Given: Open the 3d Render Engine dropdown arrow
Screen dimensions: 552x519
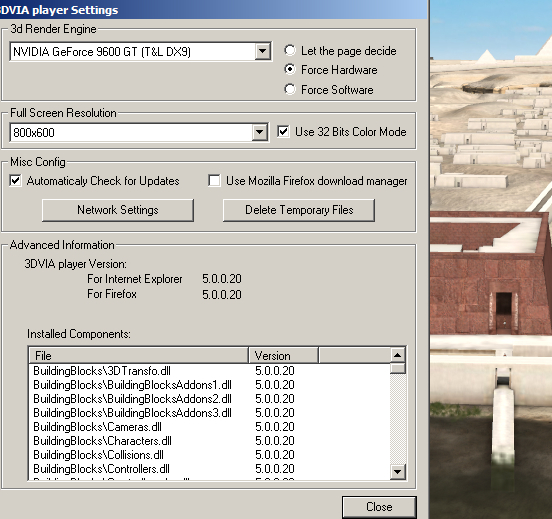Looking at the screenshot, I should [x=262, y=51].
